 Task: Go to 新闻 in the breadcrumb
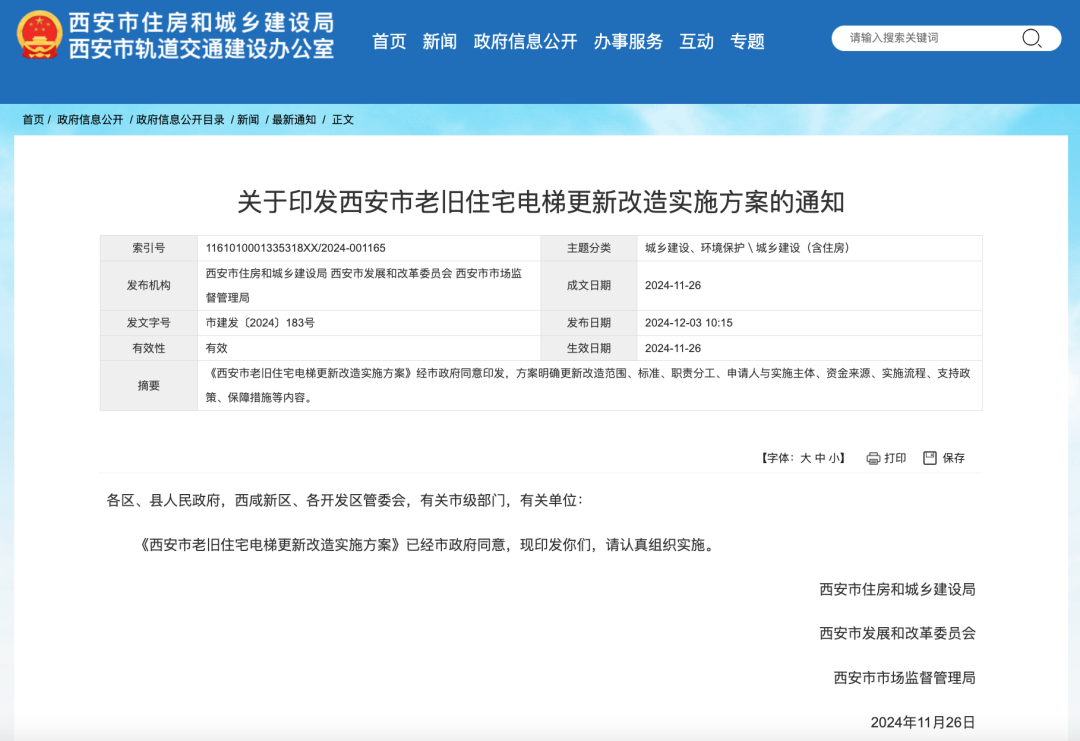[248, 120]
